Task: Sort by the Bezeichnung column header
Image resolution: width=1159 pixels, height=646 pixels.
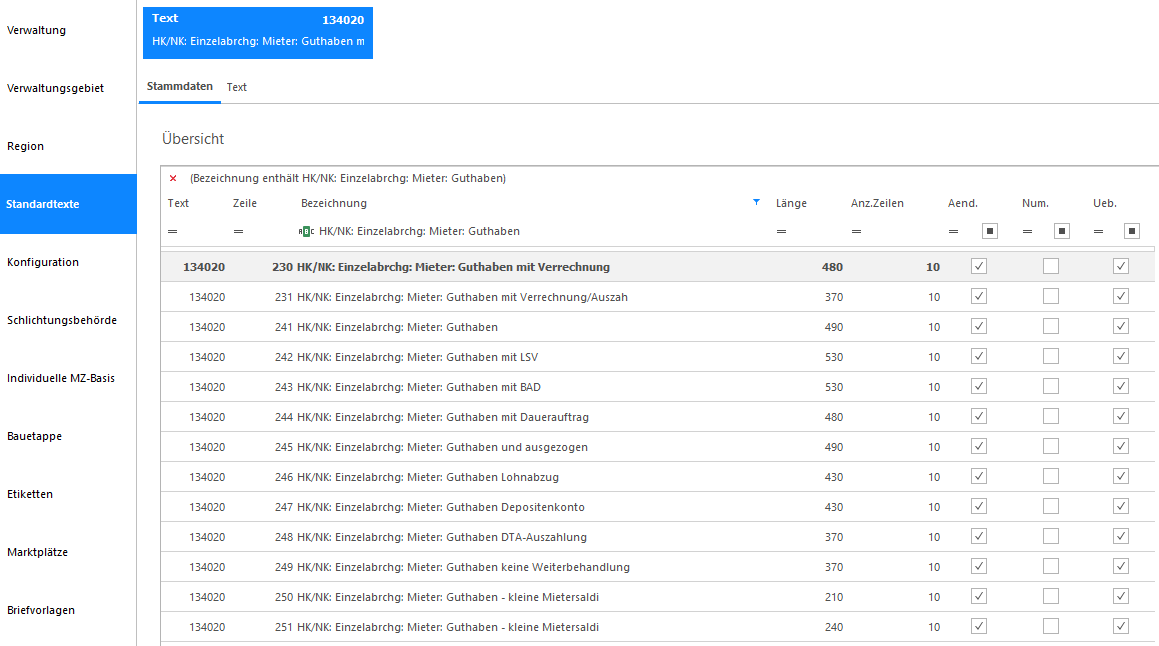Action: click(333, 203)
